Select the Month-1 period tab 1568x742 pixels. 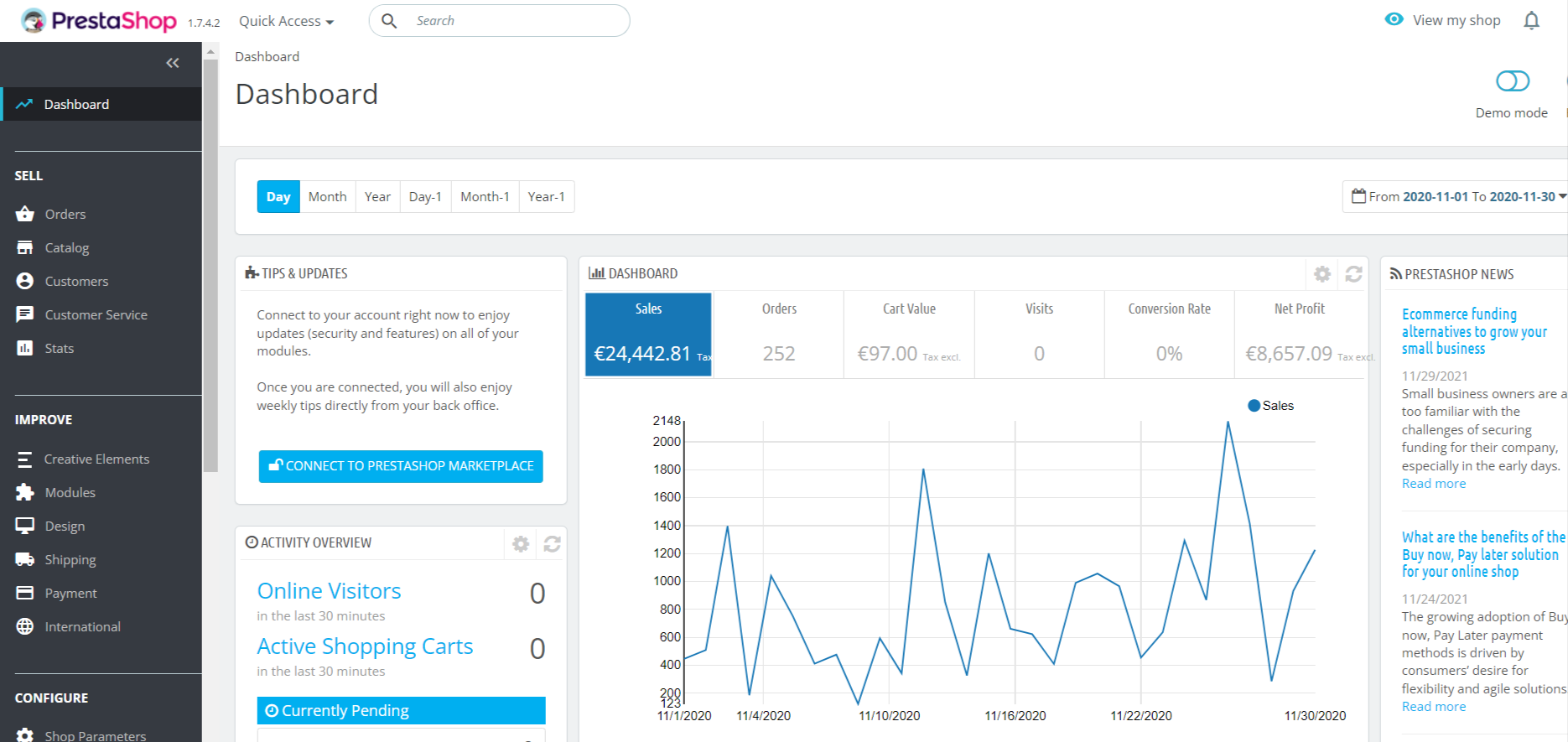click(485, 197)
